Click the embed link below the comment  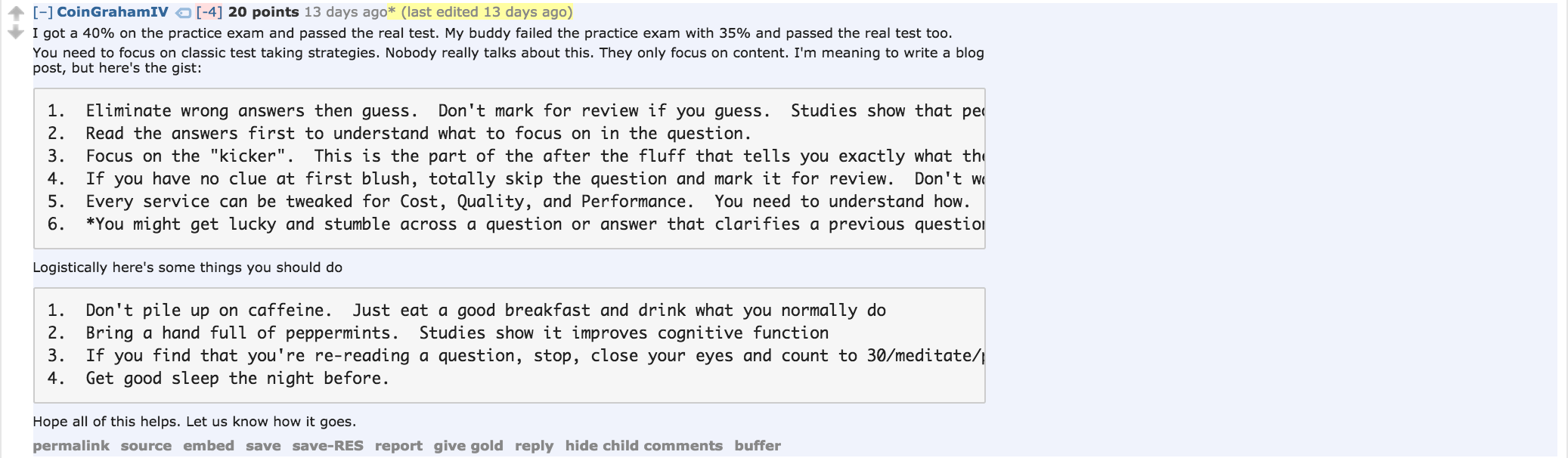tap(209, 446)
